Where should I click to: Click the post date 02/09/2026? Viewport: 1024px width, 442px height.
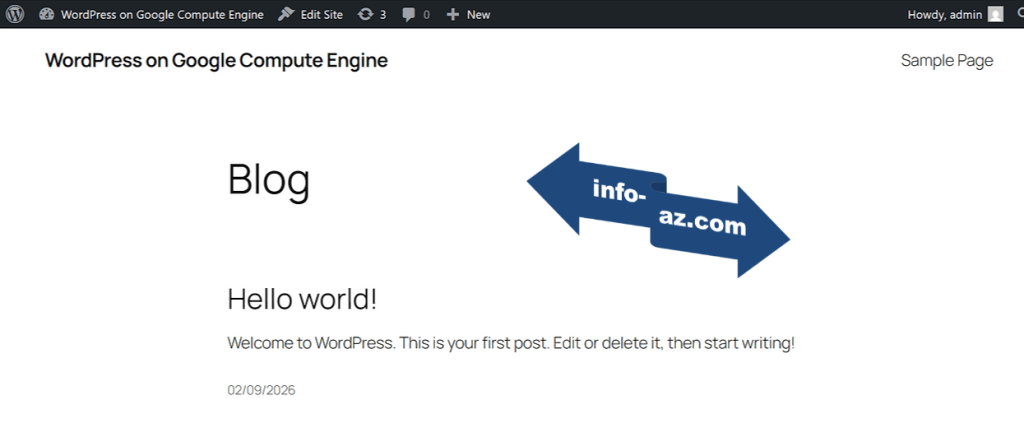[261, 390]
